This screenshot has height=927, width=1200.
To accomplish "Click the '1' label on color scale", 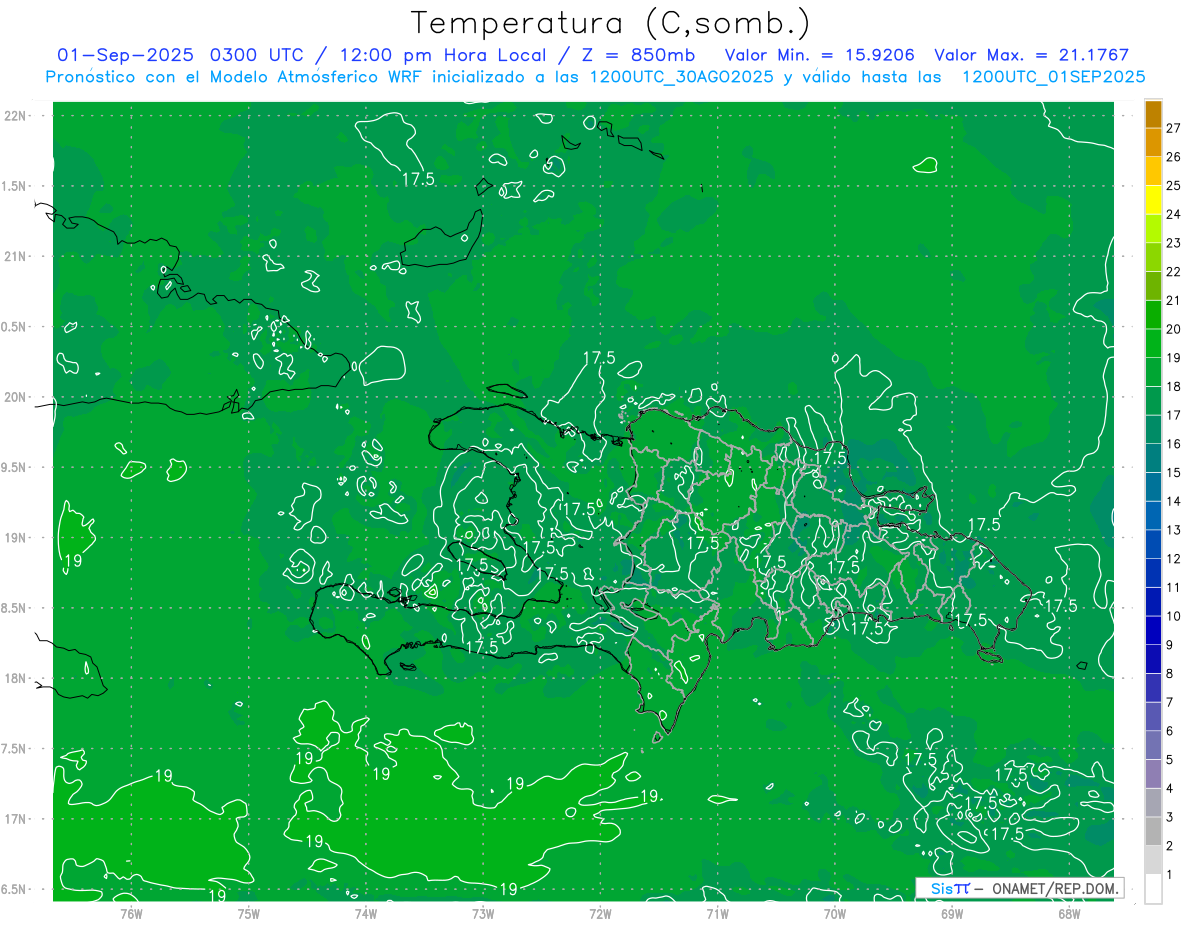I will [1171, 875].
